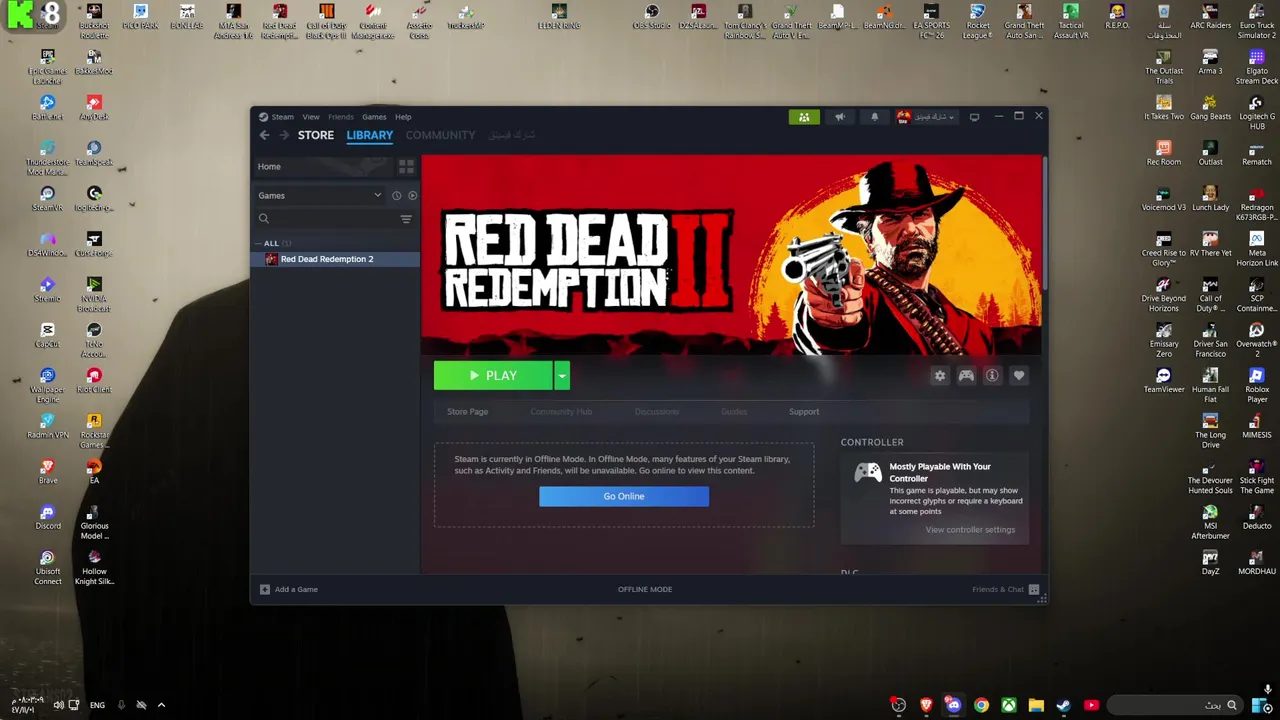Open controller layout icon for the game

pos(966,376)
